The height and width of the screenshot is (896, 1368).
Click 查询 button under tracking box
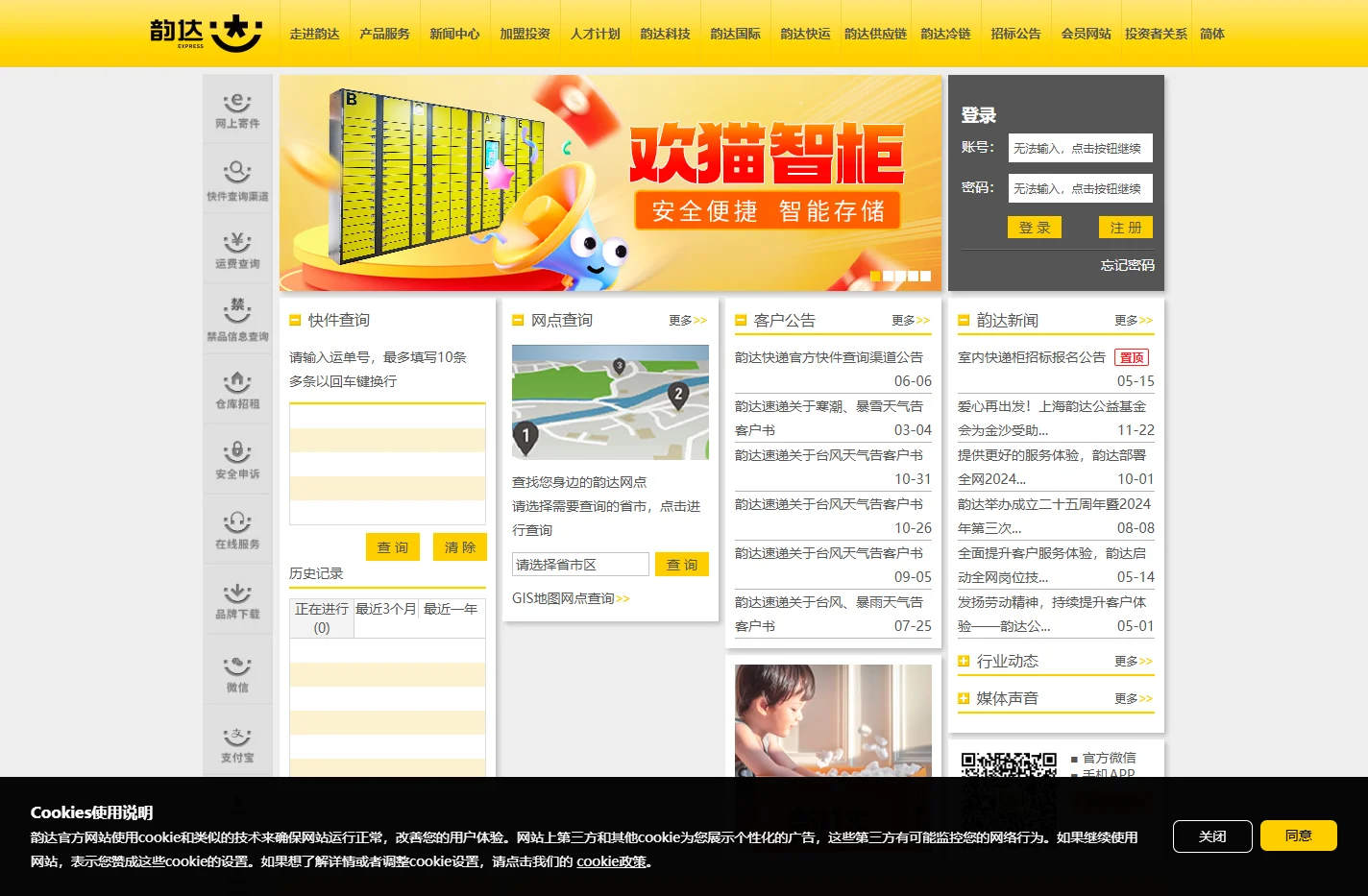[393, 547]
